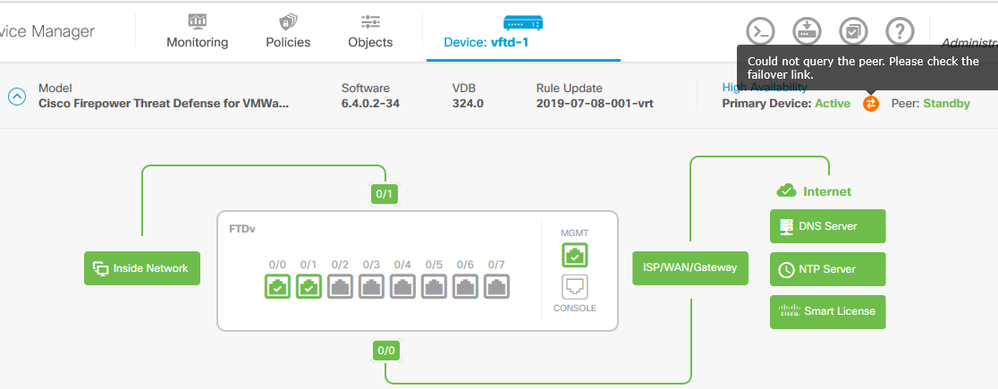This screenshot has height=389, width=998.
Task: Click the green 0/0 link label
Action: (386, 350)
